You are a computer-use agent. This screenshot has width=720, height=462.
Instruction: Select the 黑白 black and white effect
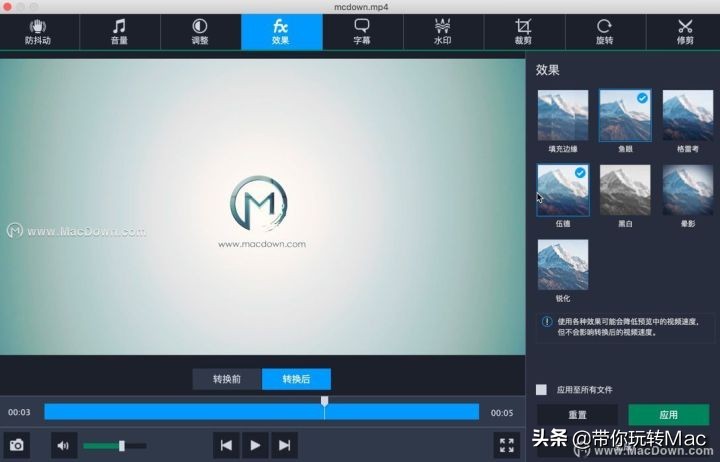625,190
